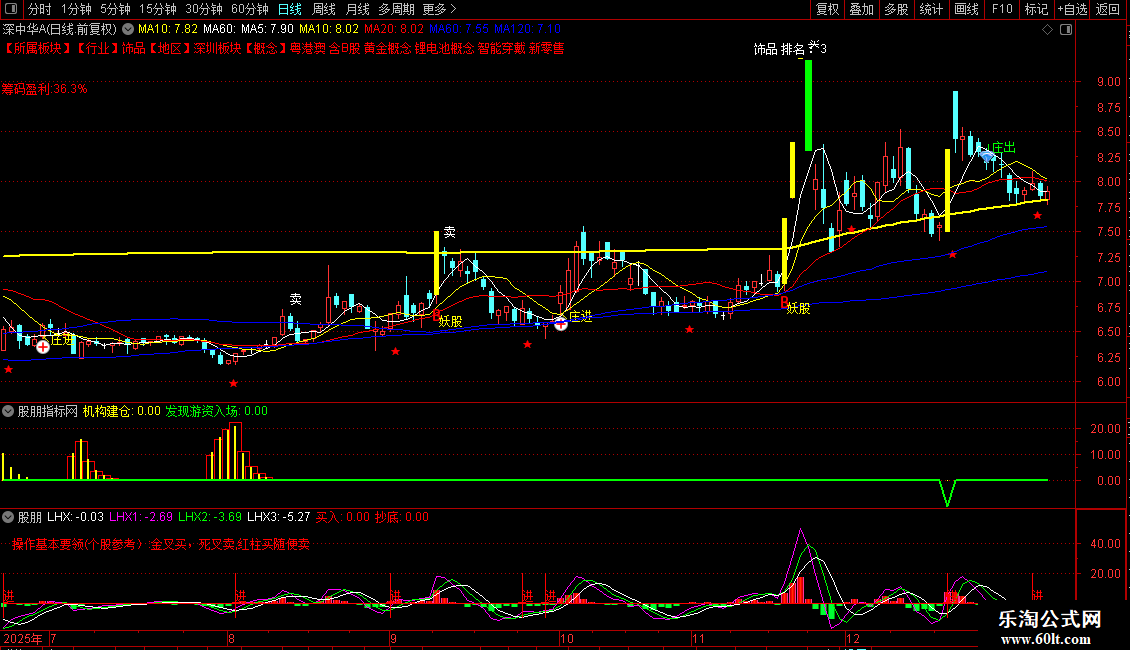Viewport: 1130px width, 650px height.
Task: Open the 画线 drawing tools
Action: (966, 9)
